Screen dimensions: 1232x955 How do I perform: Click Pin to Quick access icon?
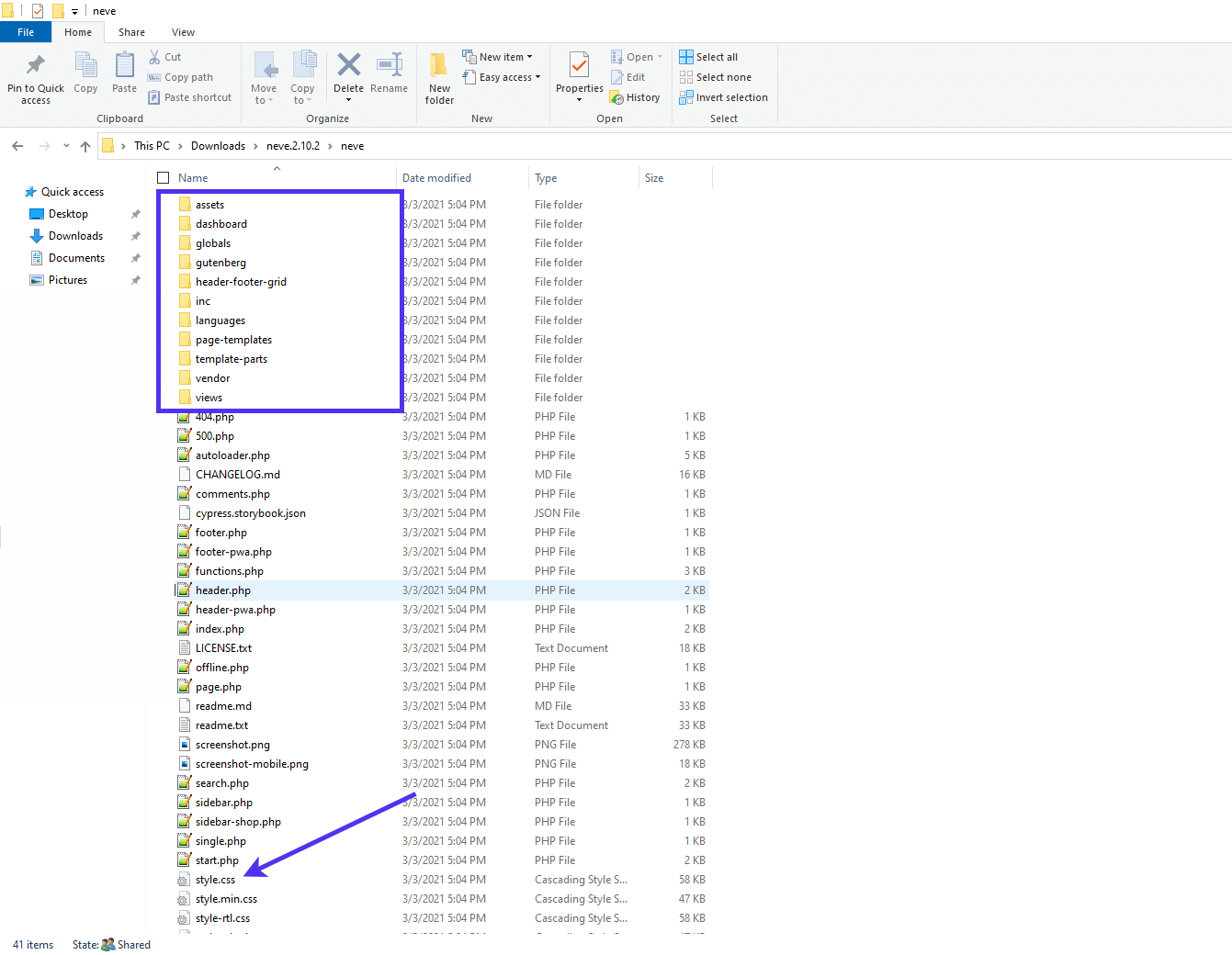36,66
